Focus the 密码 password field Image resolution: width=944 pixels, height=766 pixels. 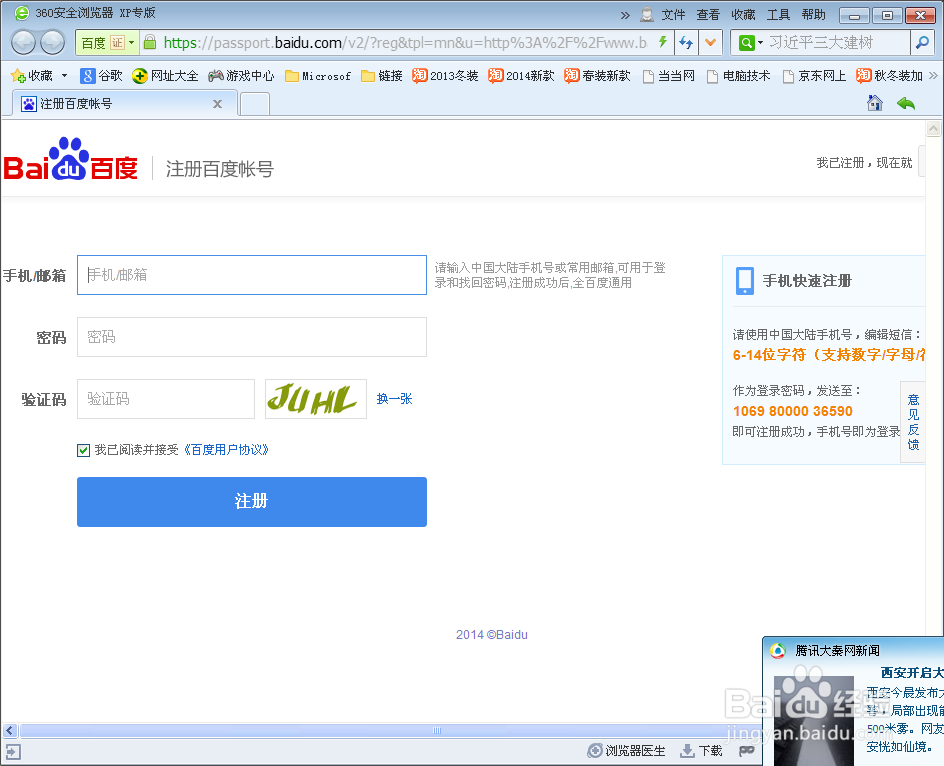252,337
